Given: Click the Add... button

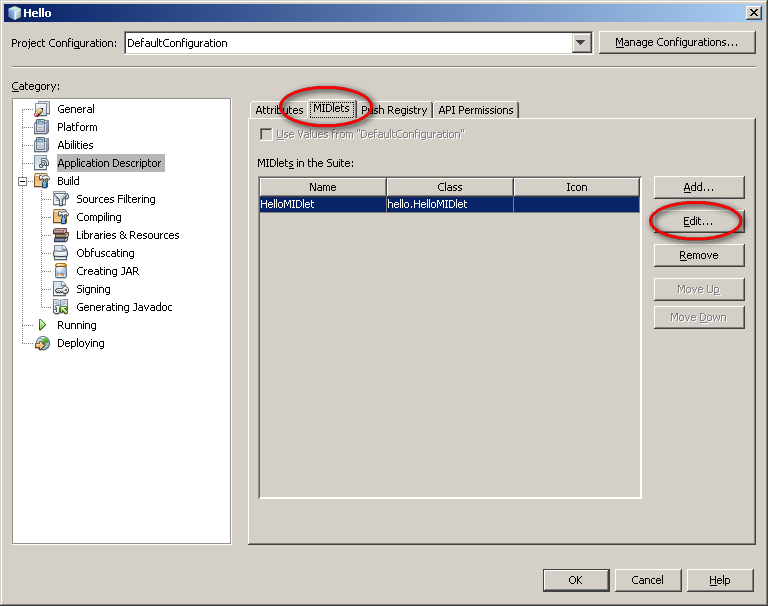Looking at the screenshot, I should [698, 187].
